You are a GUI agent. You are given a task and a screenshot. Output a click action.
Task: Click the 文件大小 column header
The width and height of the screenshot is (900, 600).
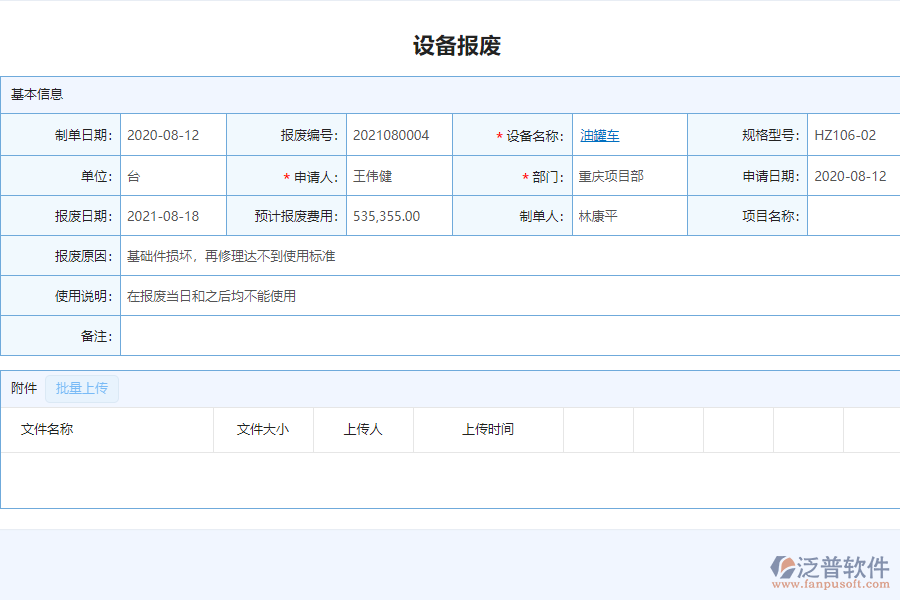262,429
